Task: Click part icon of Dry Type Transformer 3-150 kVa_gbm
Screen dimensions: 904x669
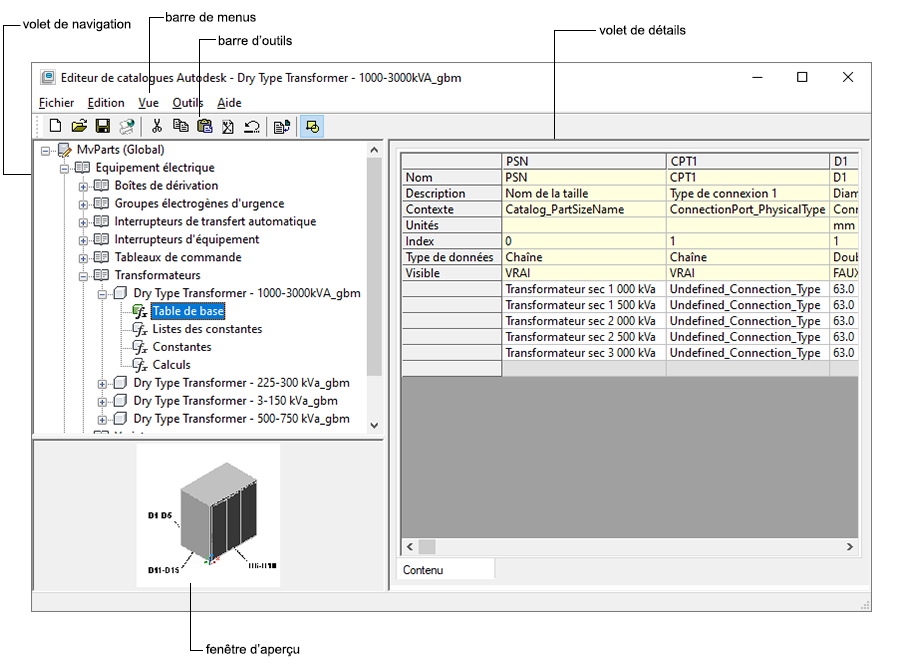Action: pos(120,400)
